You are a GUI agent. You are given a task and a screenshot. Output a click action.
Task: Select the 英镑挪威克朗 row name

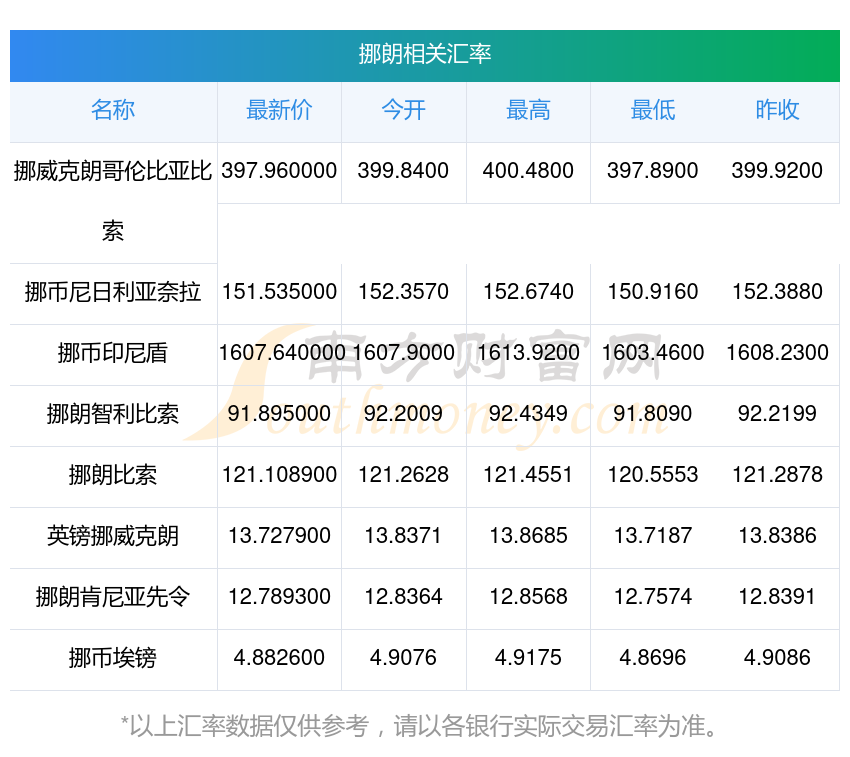pyautogui.click(x=113, y=536)
